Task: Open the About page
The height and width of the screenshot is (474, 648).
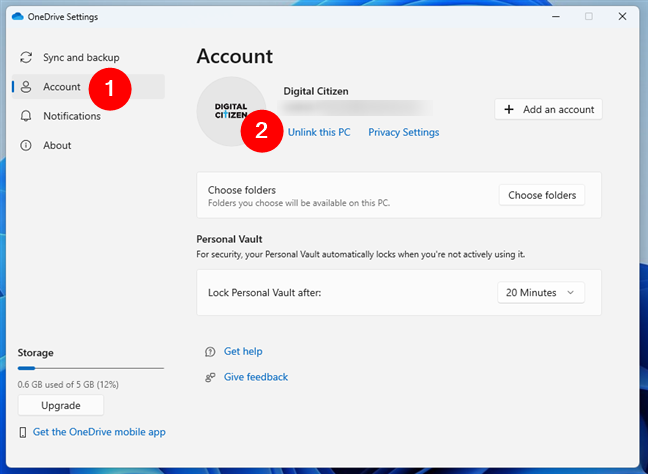Action: (88, 145)
